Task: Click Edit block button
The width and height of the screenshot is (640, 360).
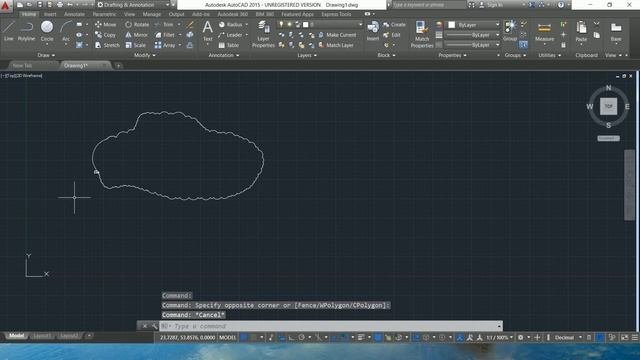Action: 392,35
